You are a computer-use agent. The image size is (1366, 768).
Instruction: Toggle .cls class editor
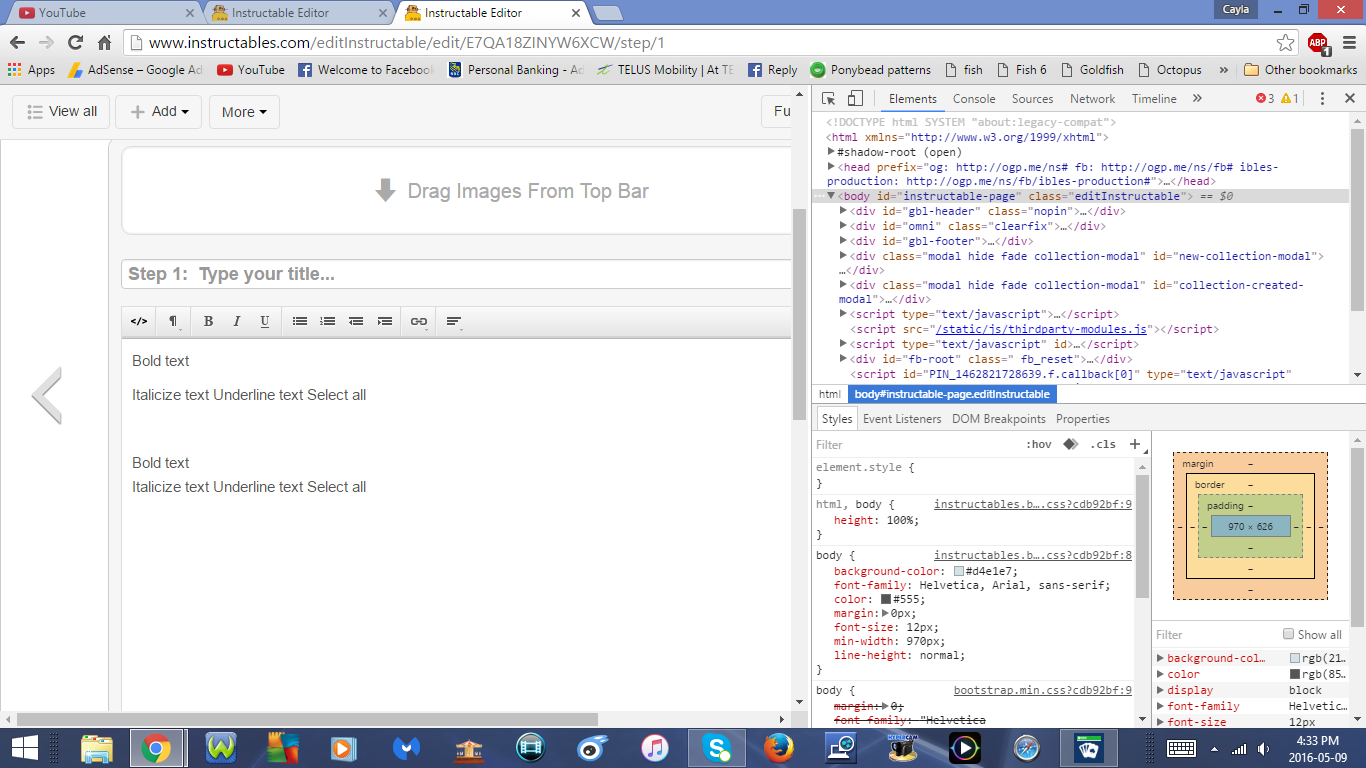pos(1103,445)
